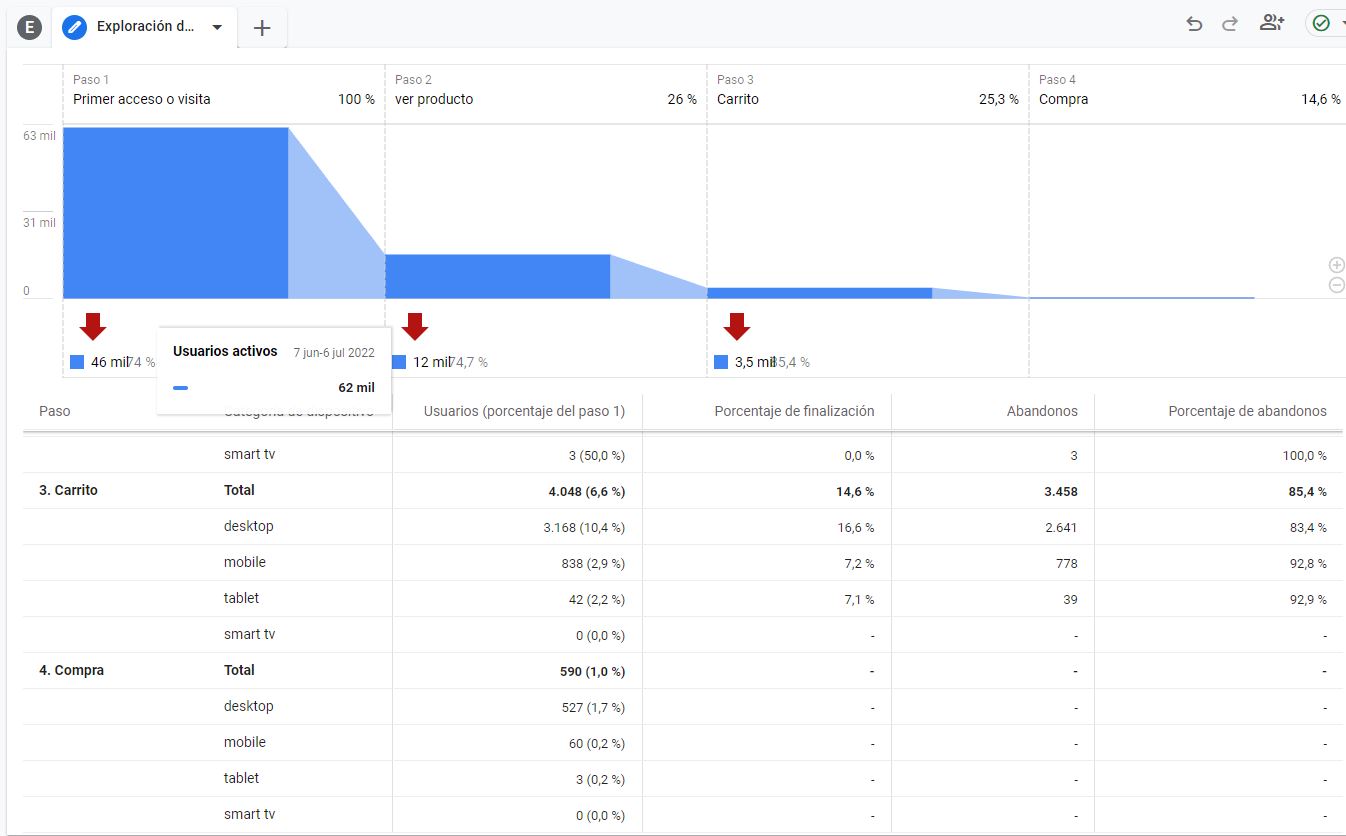This screenshot has width=1346, height=836.
Task: Click the 2.641 abandonos cell
Action: [1060, 527]
